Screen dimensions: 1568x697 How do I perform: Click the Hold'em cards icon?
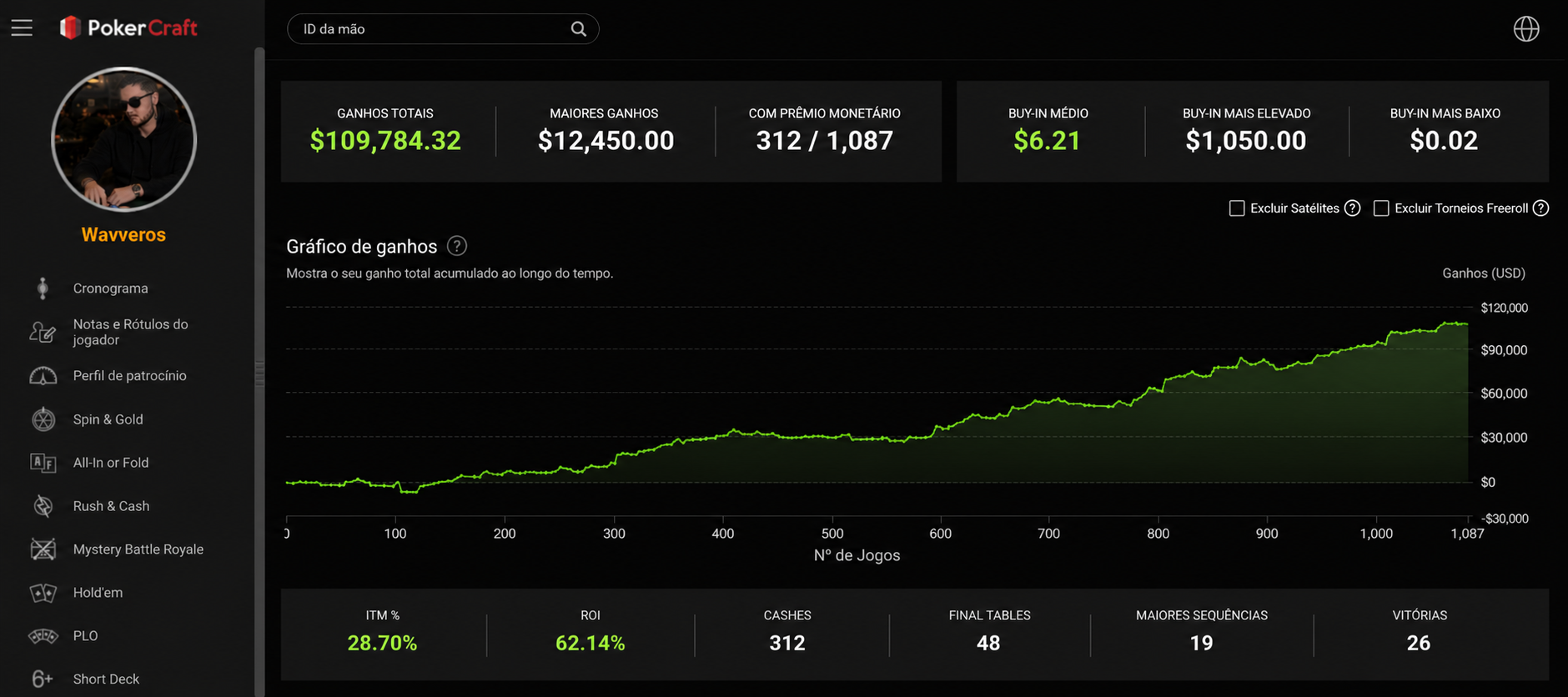(43, 593)
